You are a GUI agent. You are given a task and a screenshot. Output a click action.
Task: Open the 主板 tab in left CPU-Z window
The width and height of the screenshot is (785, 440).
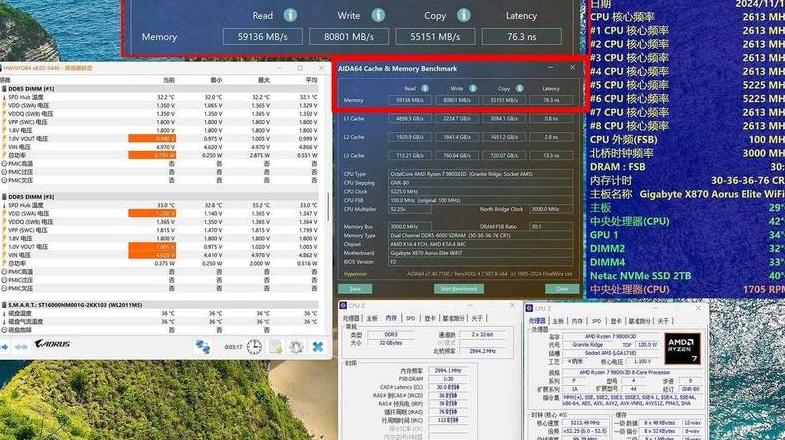(372, 318)
